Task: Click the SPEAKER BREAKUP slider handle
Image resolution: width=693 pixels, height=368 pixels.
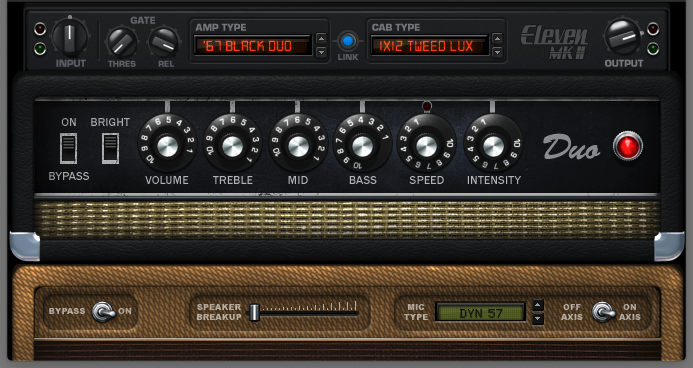Action: (x=254, y=312)
